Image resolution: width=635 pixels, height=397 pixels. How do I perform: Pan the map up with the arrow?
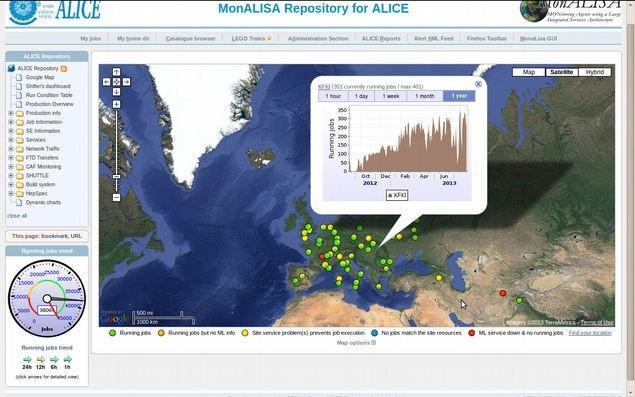[116, 72]
